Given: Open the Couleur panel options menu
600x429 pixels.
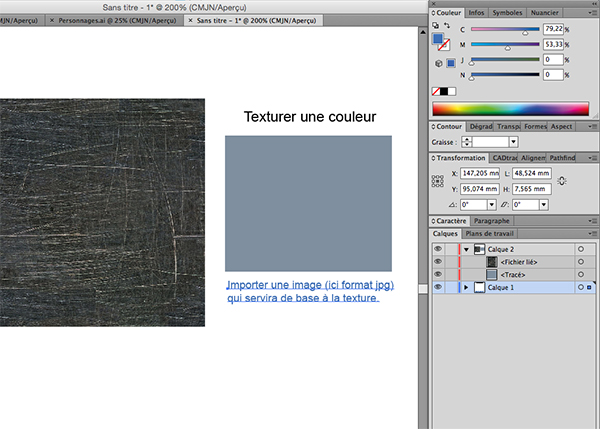Looking at the screenshot, I should (591, 13).
